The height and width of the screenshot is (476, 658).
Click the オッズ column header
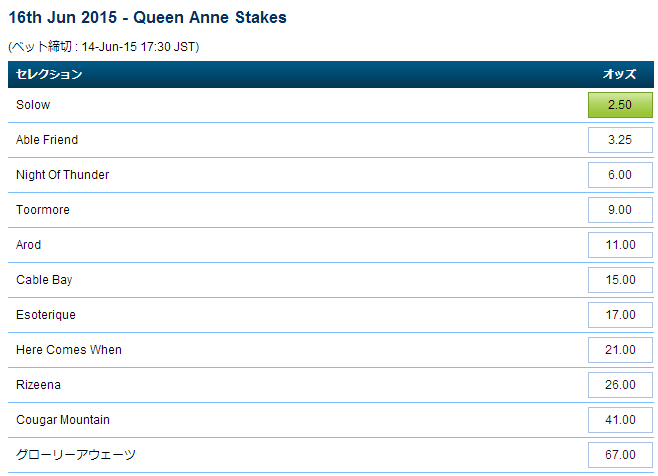(x=619, y=74)
